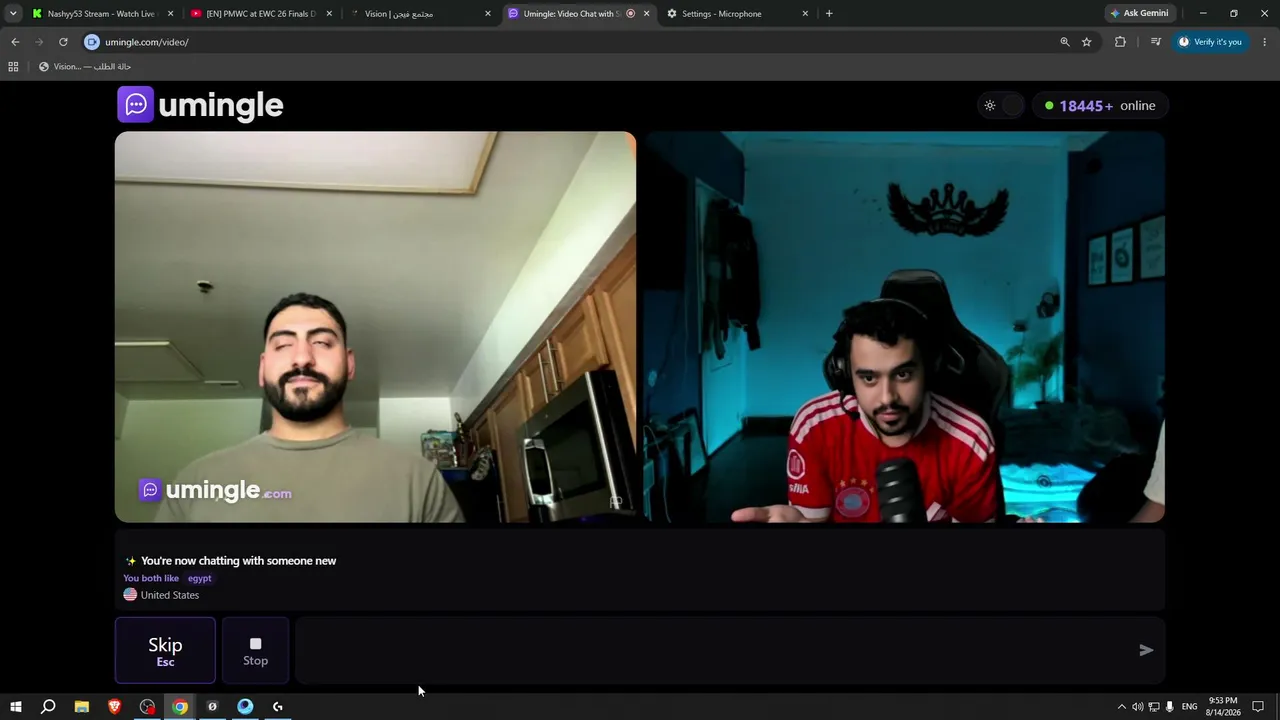
Task: Open the Chrome three-dot menu
Action: click(1265, 42)
